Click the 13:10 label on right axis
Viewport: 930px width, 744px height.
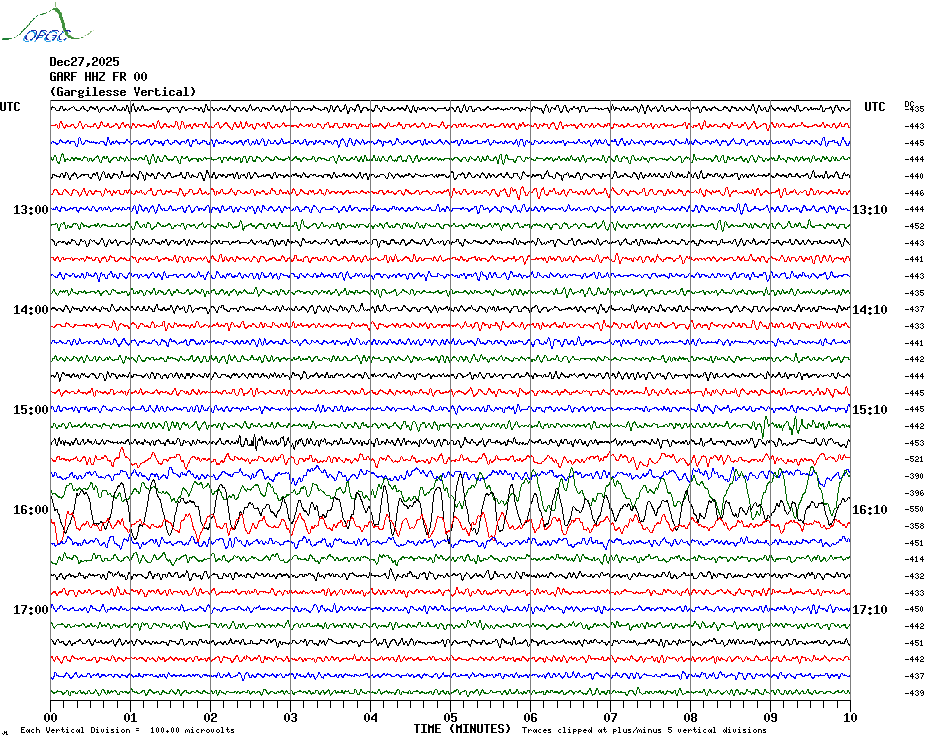869,210
